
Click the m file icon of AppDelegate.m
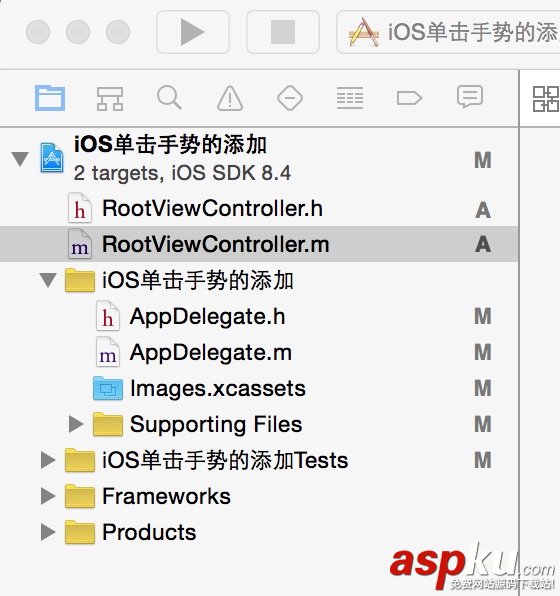[x=108, y=352]
